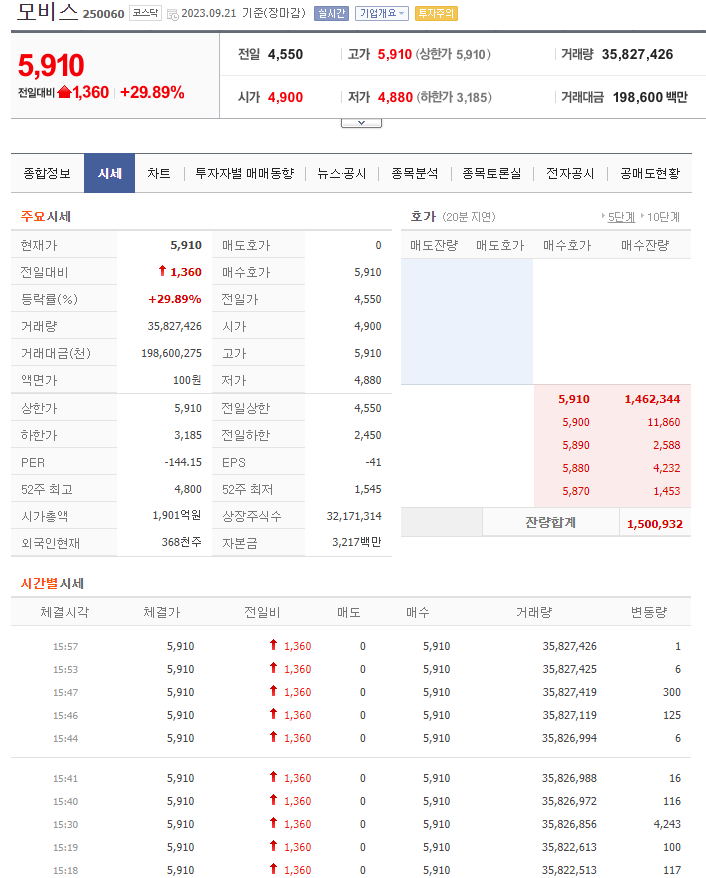Open the 투자자별 매매동향 tab
The image size is (706, 878).
244,174
